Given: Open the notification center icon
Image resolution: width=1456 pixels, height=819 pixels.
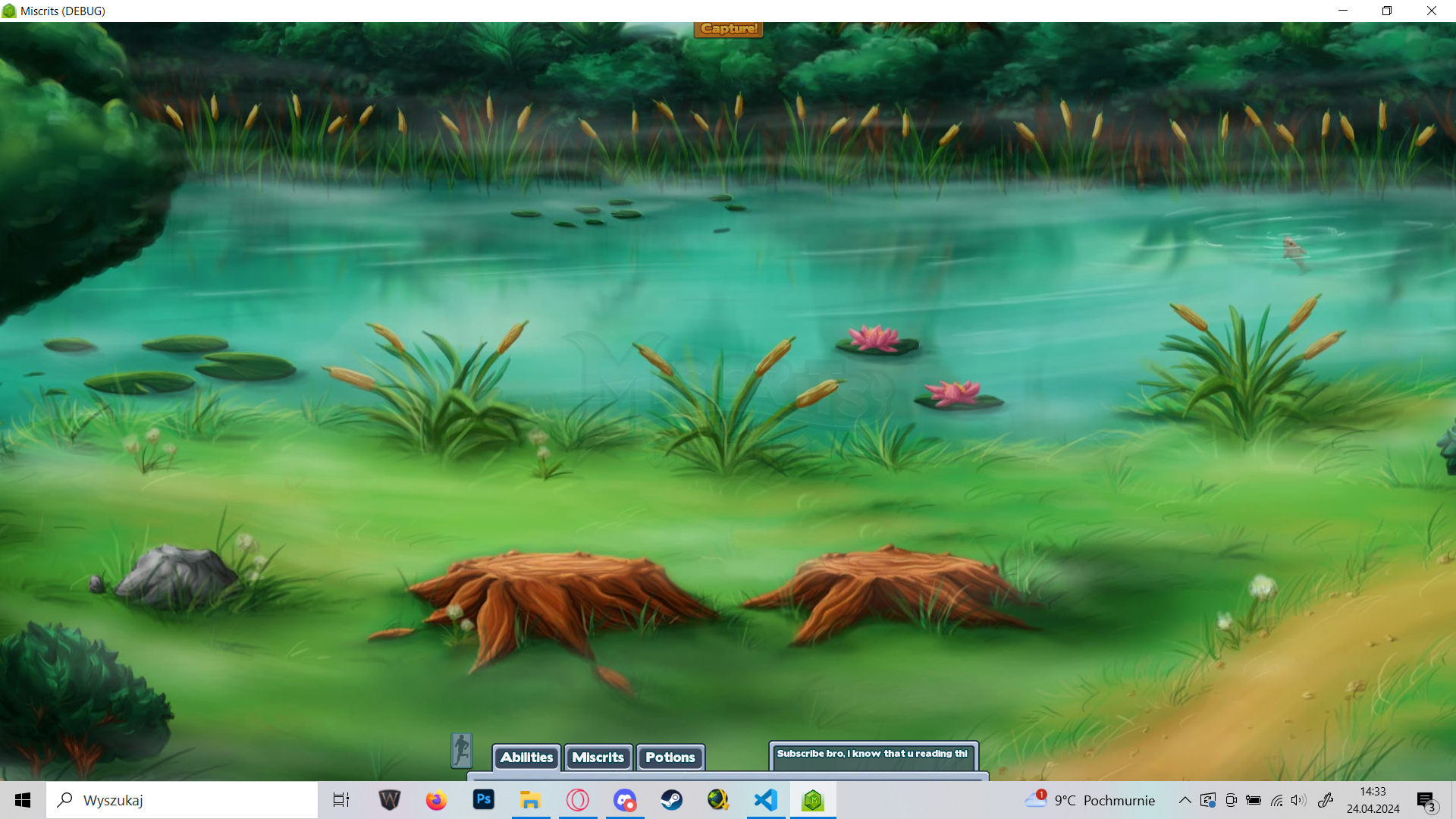Looking at the screenshot, I should [1426, 801].
